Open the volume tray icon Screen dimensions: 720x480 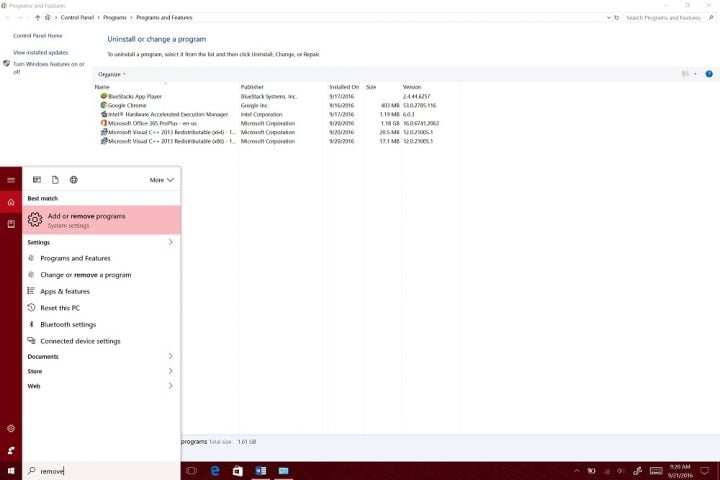coord(620,471)
